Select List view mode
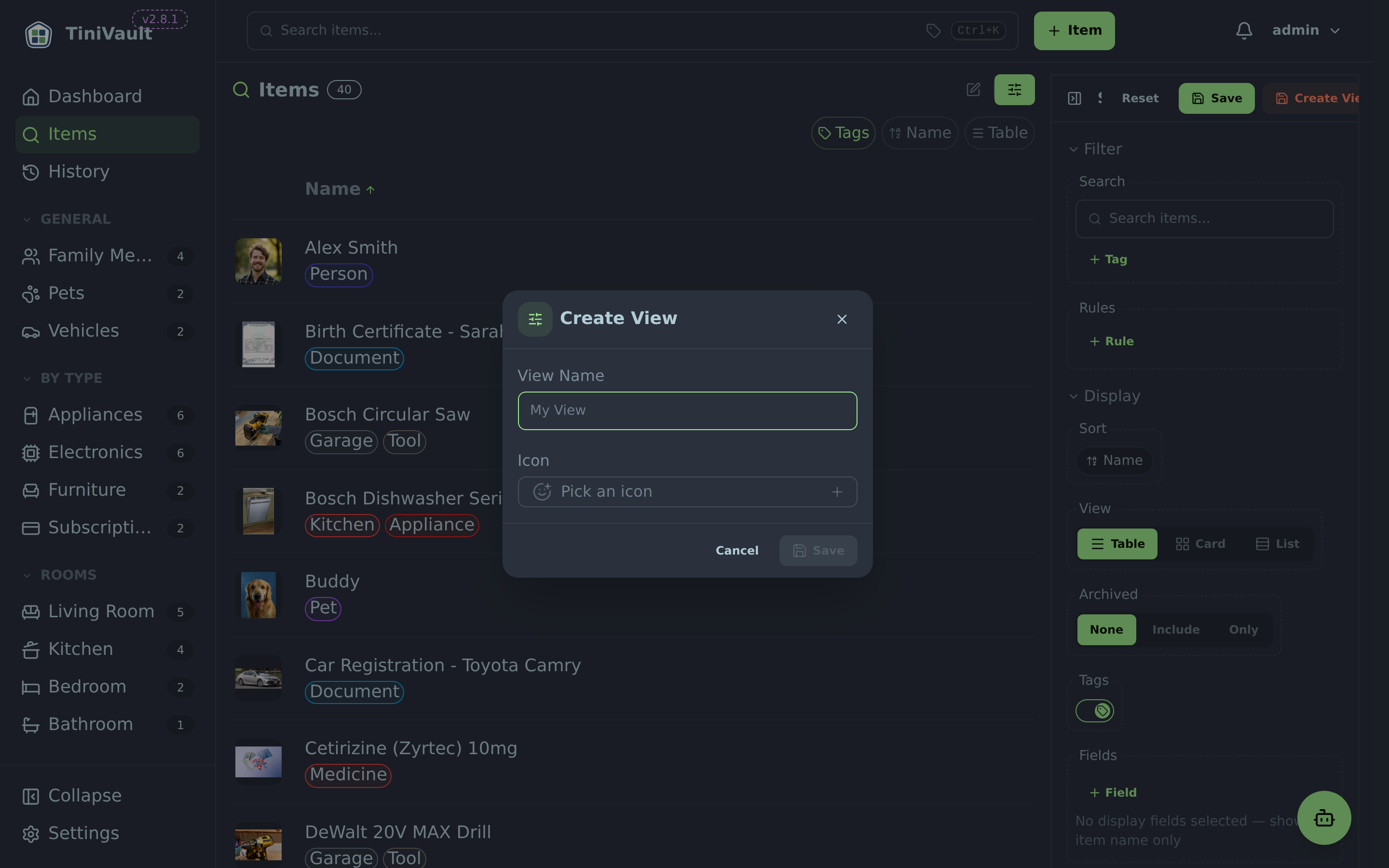This screenshot has height=868, width=1389. (x=1277, y=543)
